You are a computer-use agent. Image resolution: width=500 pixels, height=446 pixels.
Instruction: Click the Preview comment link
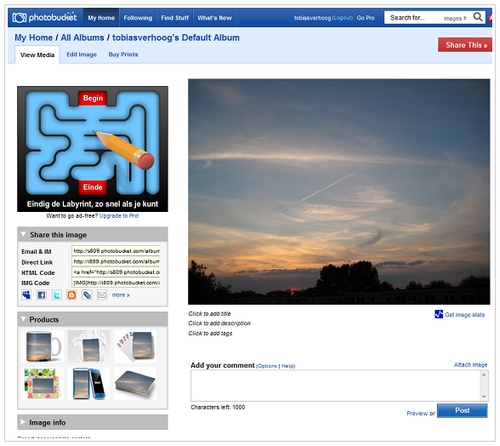point(417,413)
